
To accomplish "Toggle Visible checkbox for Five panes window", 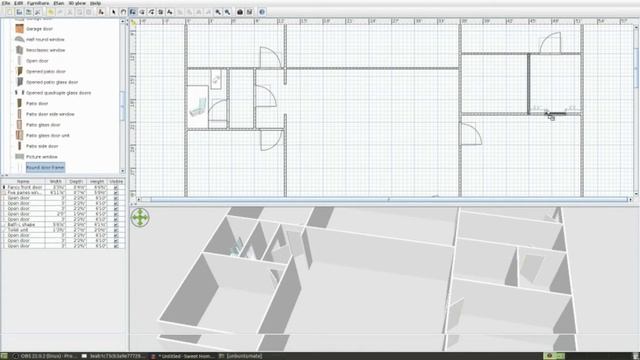I will 116,193.
